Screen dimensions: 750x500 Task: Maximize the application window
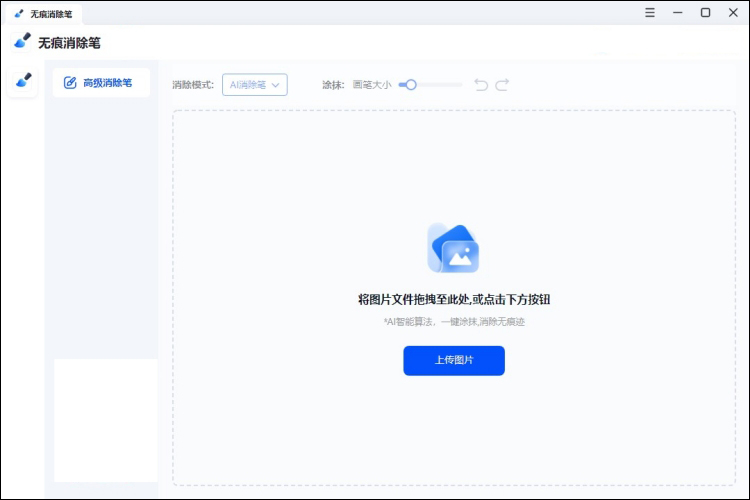click(x=705, y=12)
